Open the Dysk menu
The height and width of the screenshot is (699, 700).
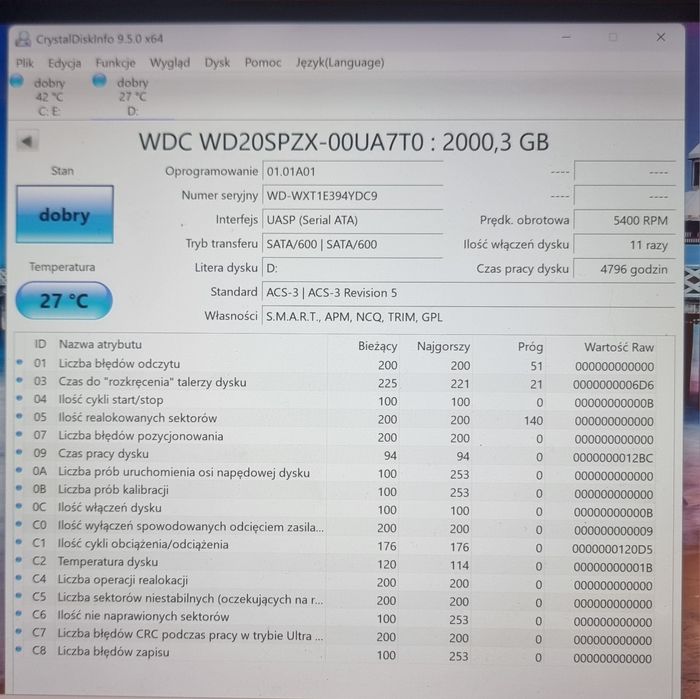(217, 62)
